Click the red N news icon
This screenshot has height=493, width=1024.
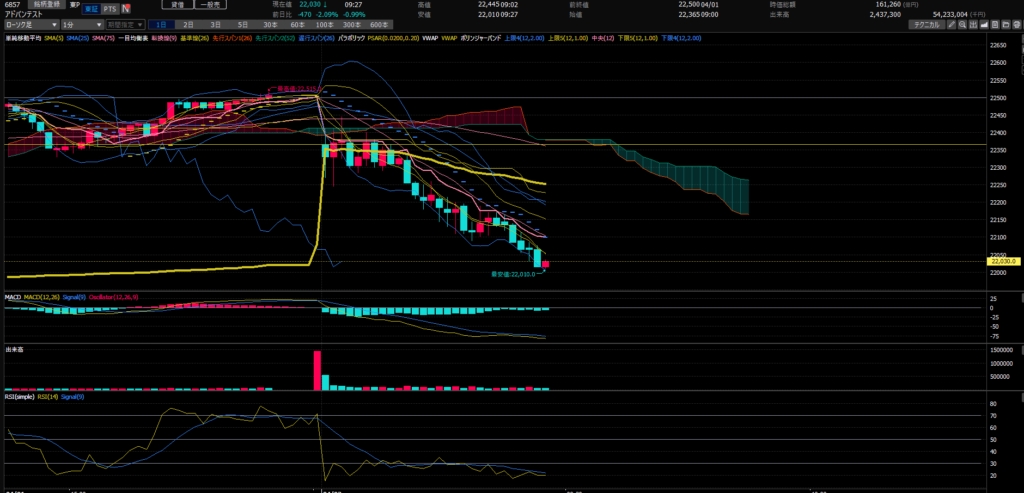[127, 9]
